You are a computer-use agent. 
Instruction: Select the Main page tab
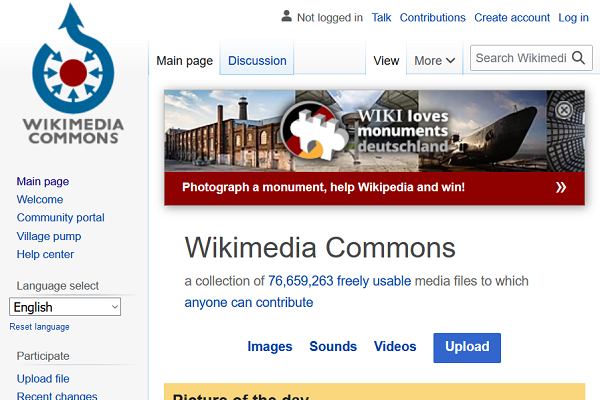click(x=184, y=61)
